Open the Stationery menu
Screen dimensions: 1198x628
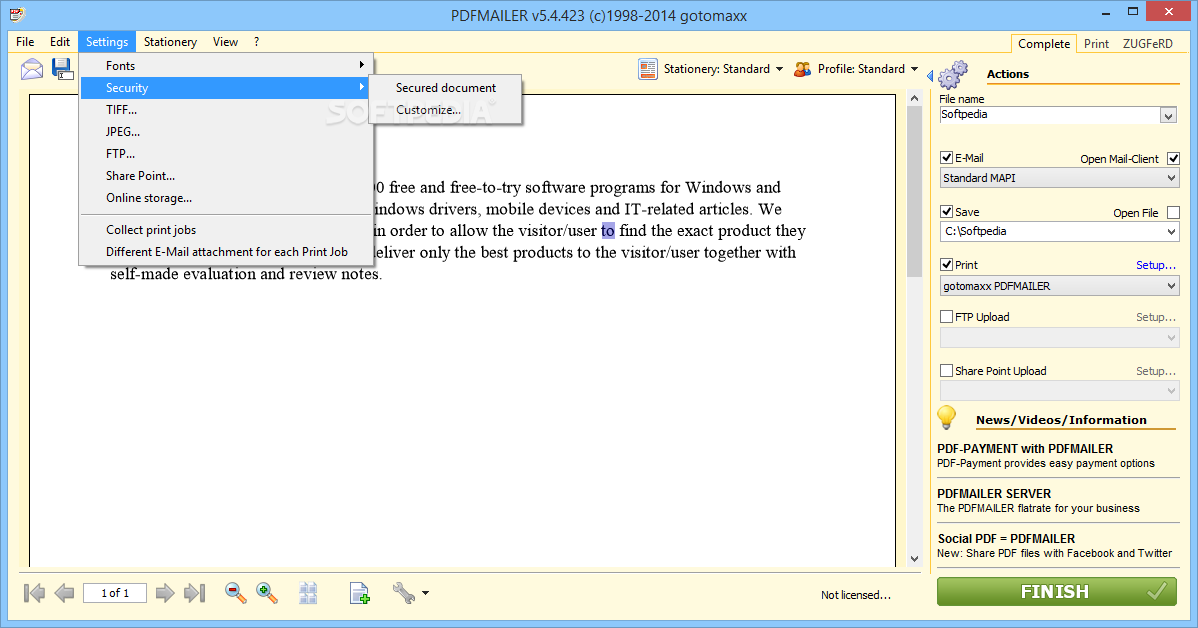click(170, 42)
